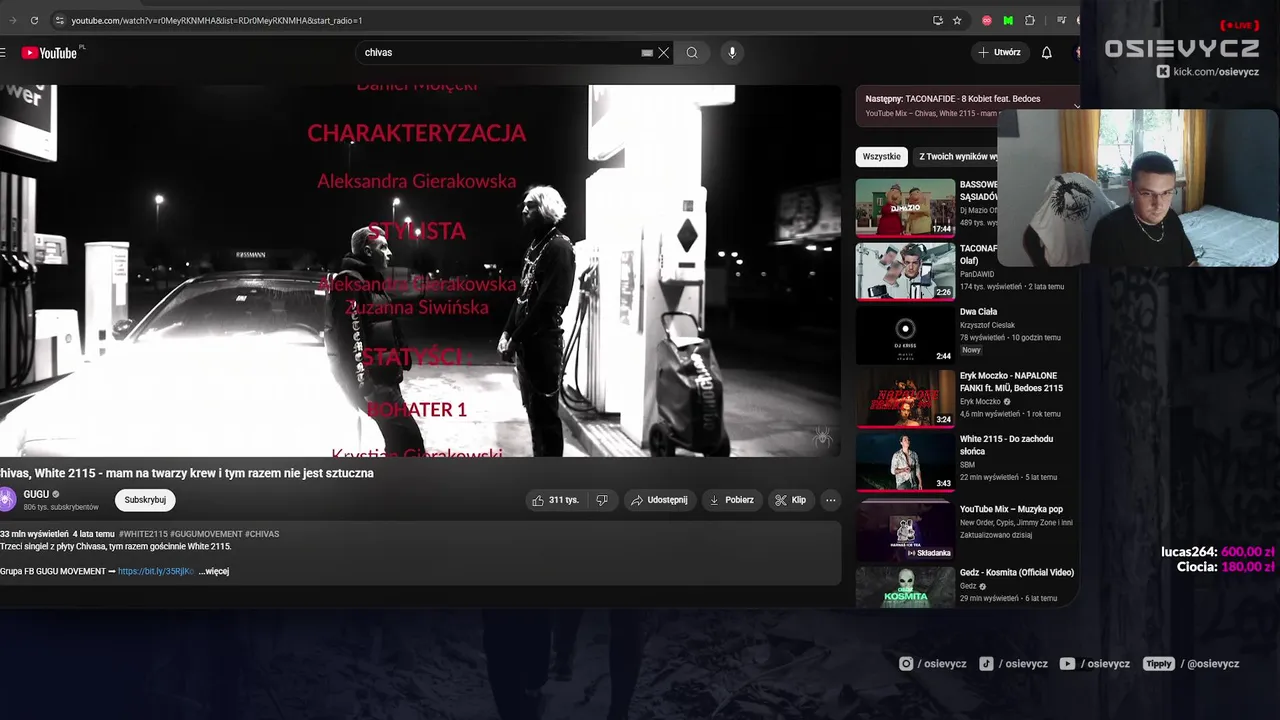The image size is (1280, 720).
Task: Open White 2115 Do zachodu słońca title
Action: click(1006, 445)
